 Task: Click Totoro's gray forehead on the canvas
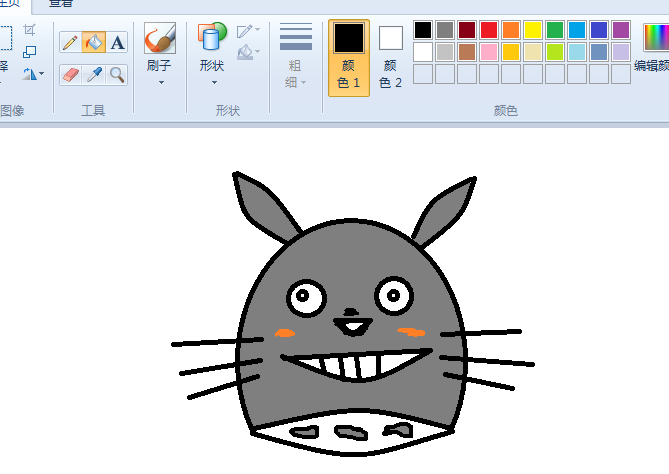(x=351, y=252)
